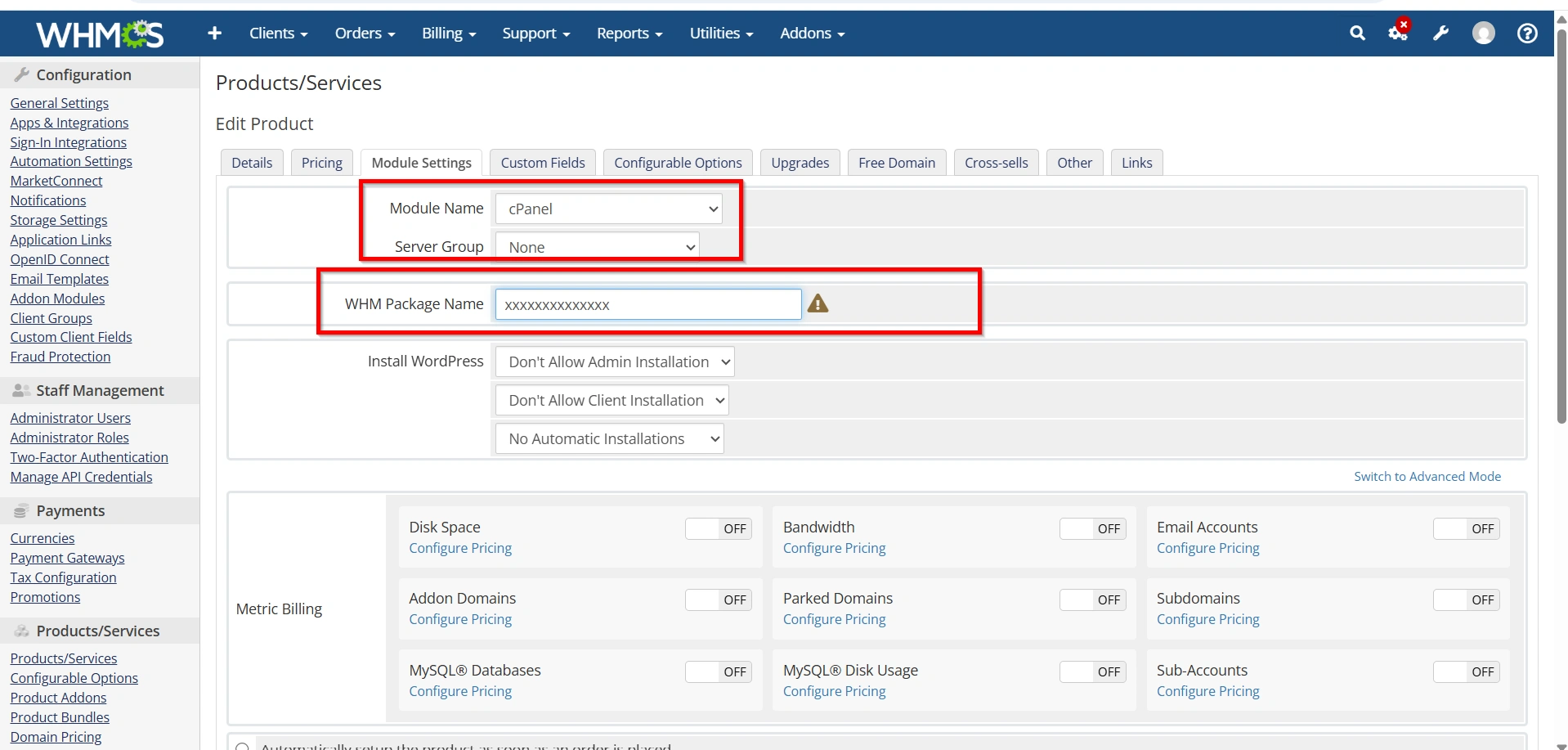Open Apps & Integrations sidebar link
This screenshot has width=1568, height=750.
click(x=69, y=123)
